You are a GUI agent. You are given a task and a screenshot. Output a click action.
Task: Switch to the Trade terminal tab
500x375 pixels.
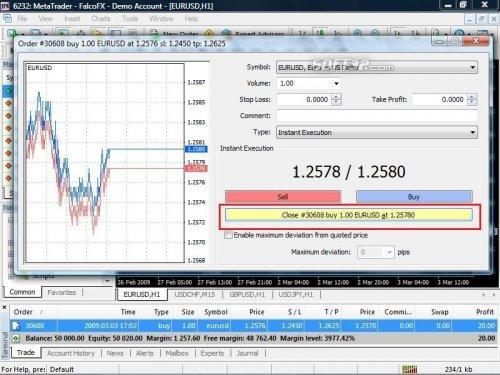click(x=26, y=353)
